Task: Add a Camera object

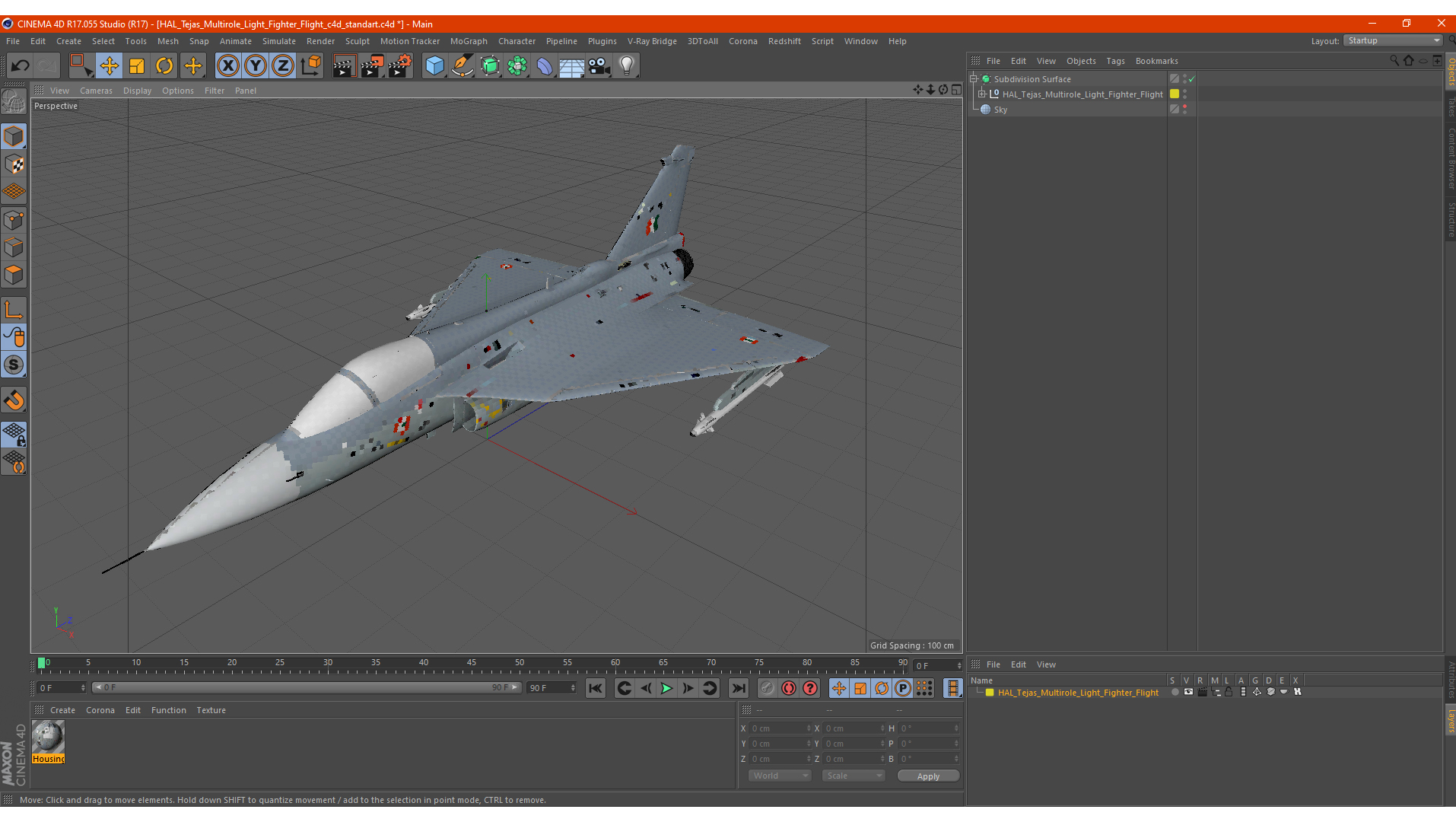Action: (599, 66)
